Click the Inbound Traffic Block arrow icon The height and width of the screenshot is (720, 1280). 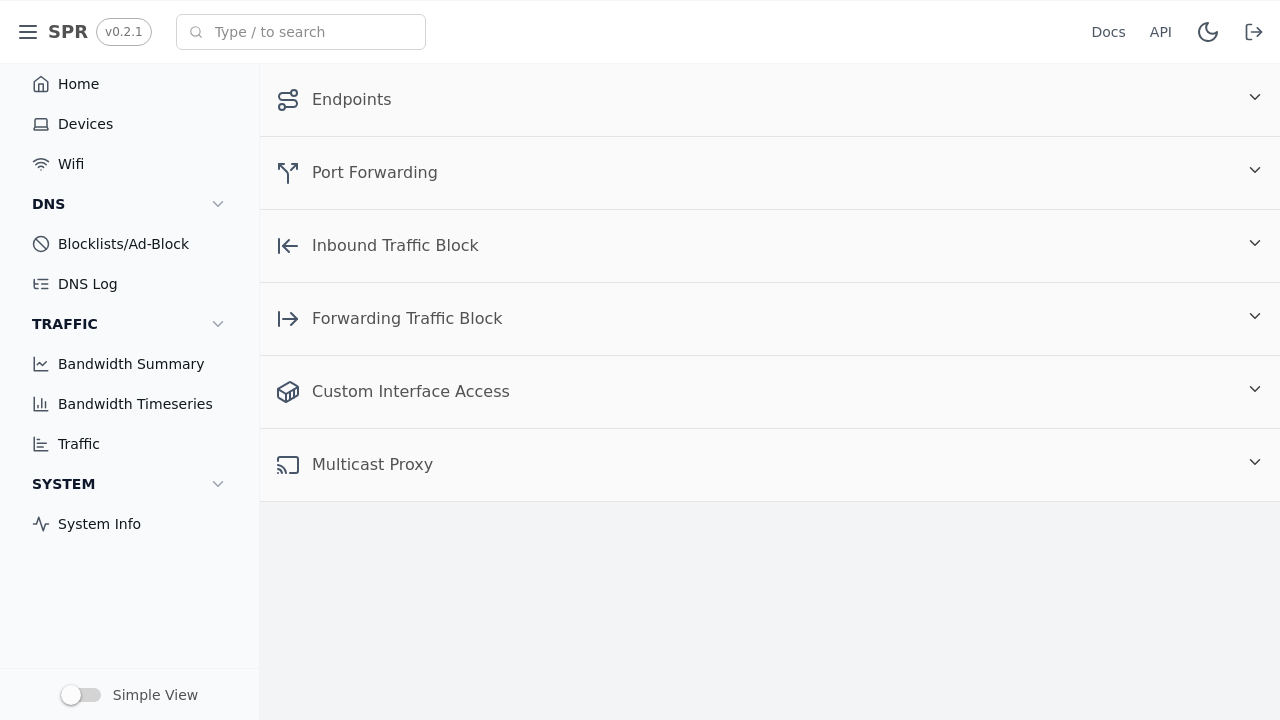(x=288, y=246)
